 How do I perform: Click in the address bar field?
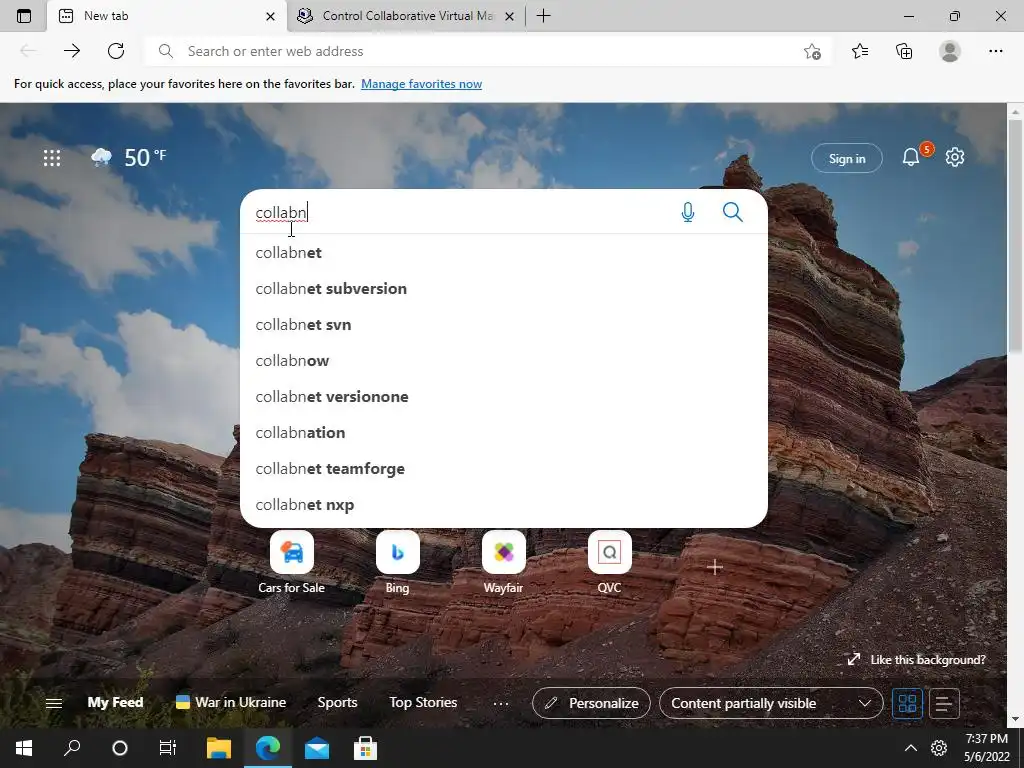[487, 51]
